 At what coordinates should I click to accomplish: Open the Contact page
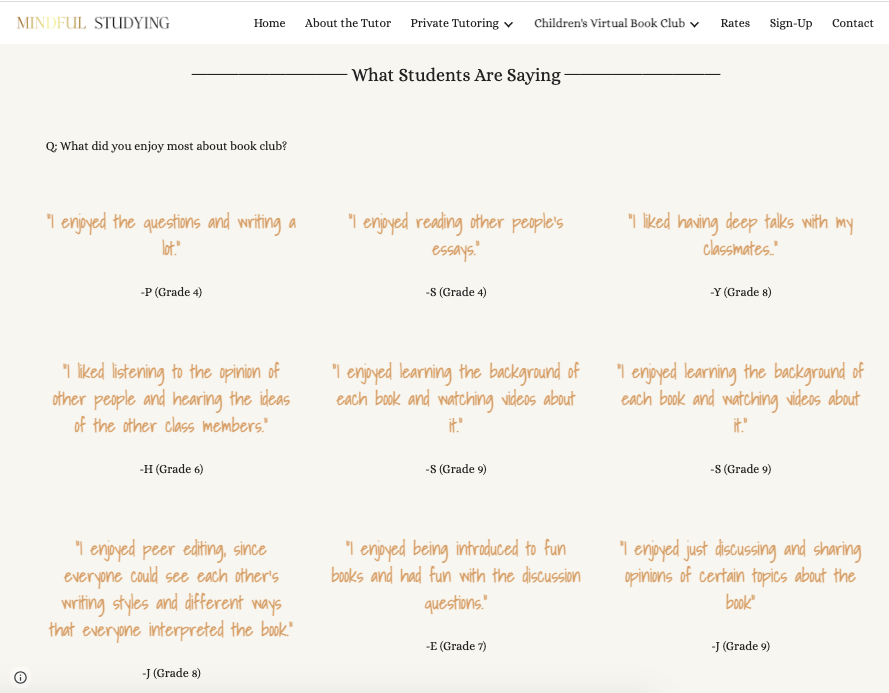click(x=852, y=23)
